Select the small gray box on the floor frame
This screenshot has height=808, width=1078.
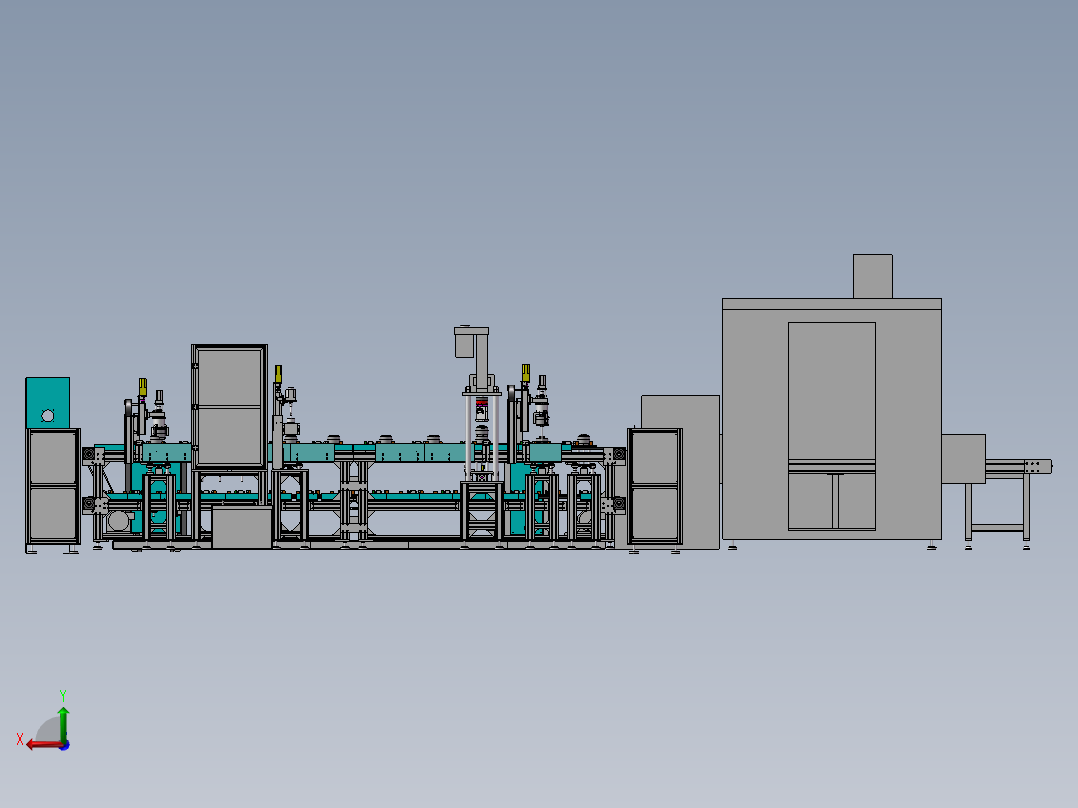pyautogui.click(x=241, y=527)
